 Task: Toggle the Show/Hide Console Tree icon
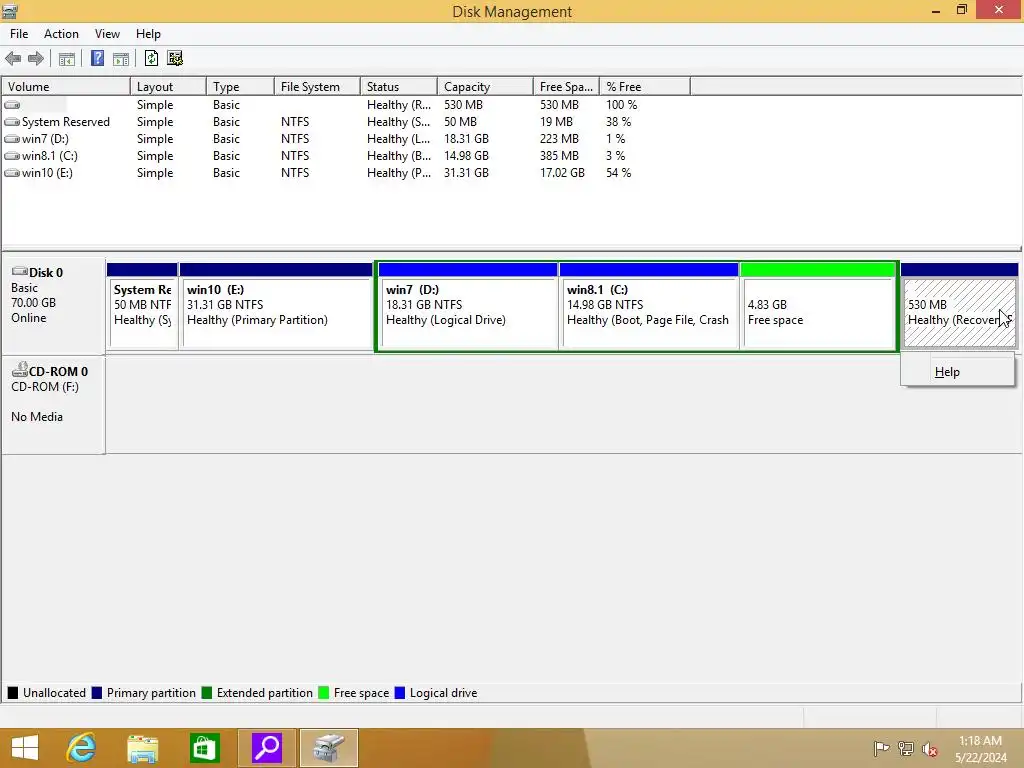[x=67, y=59]
